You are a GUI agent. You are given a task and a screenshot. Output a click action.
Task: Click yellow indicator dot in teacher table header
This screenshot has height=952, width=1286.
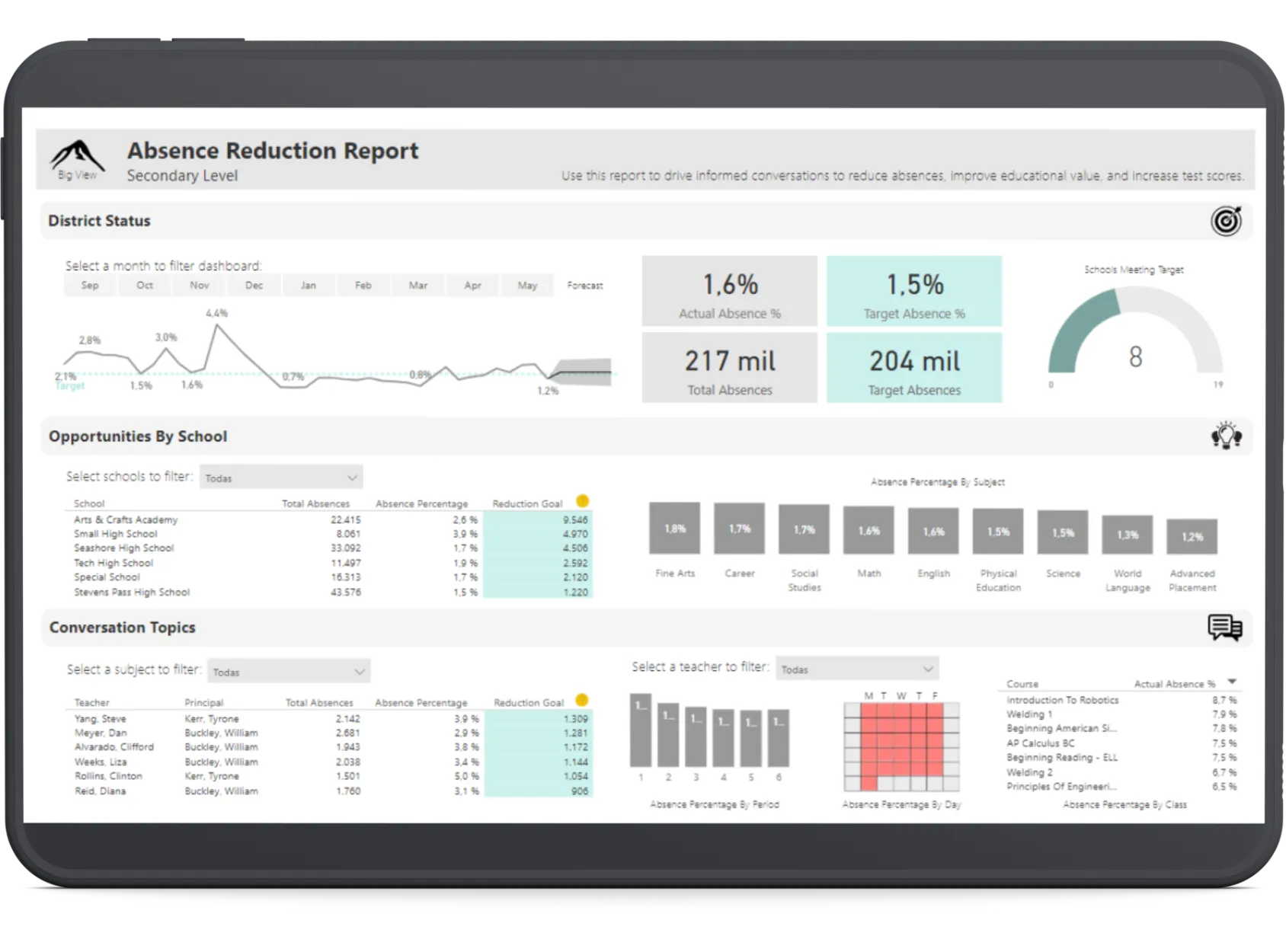coord(582,700)
